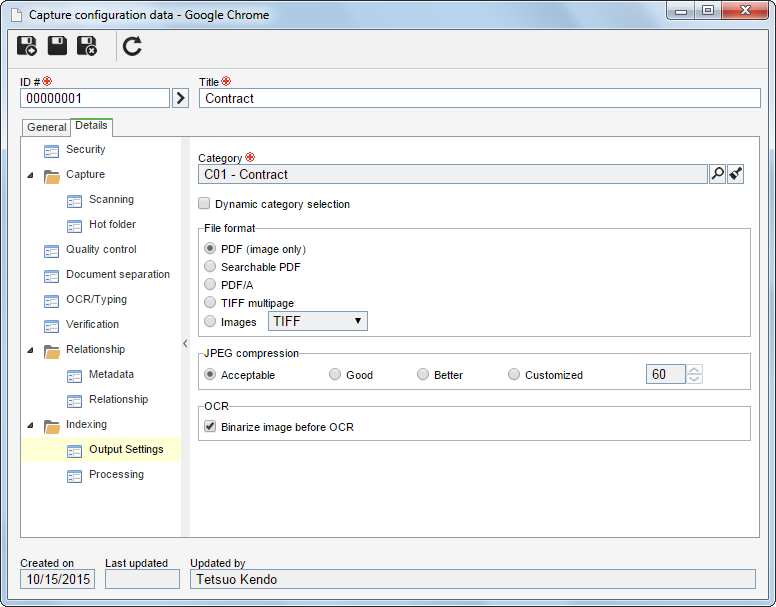Select PDF/A file format option

(x=210, y=284)
